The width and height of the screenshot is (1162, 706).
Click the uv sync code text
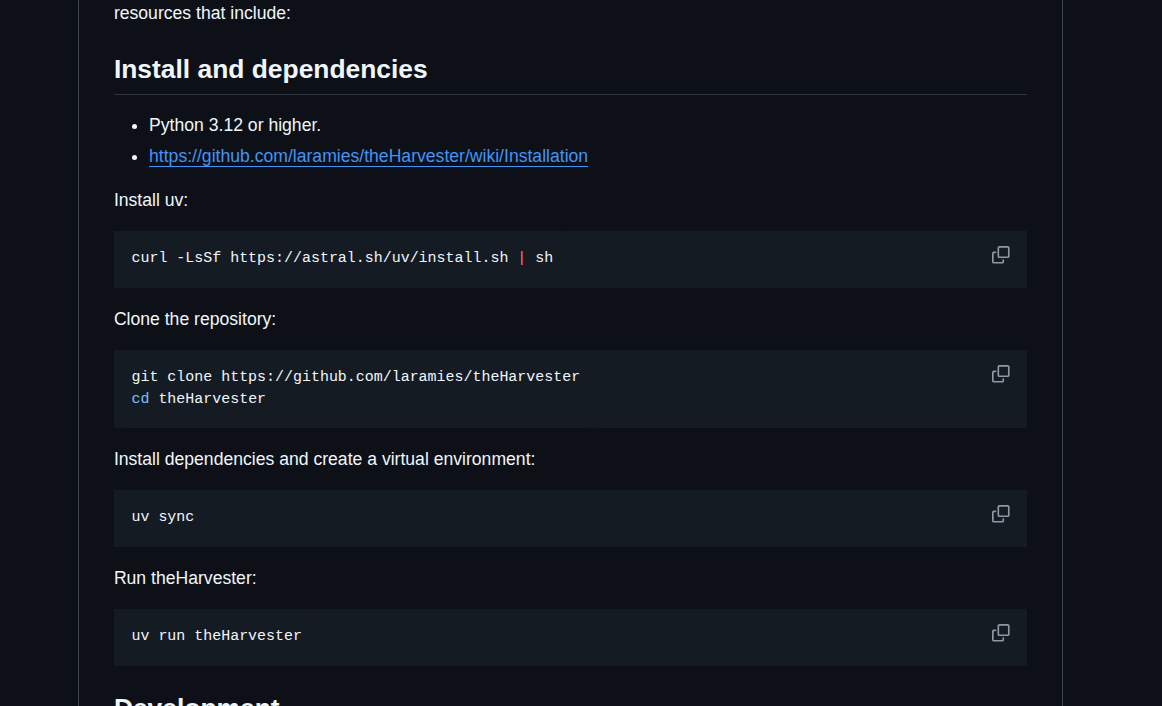click(x=163, y=517)
